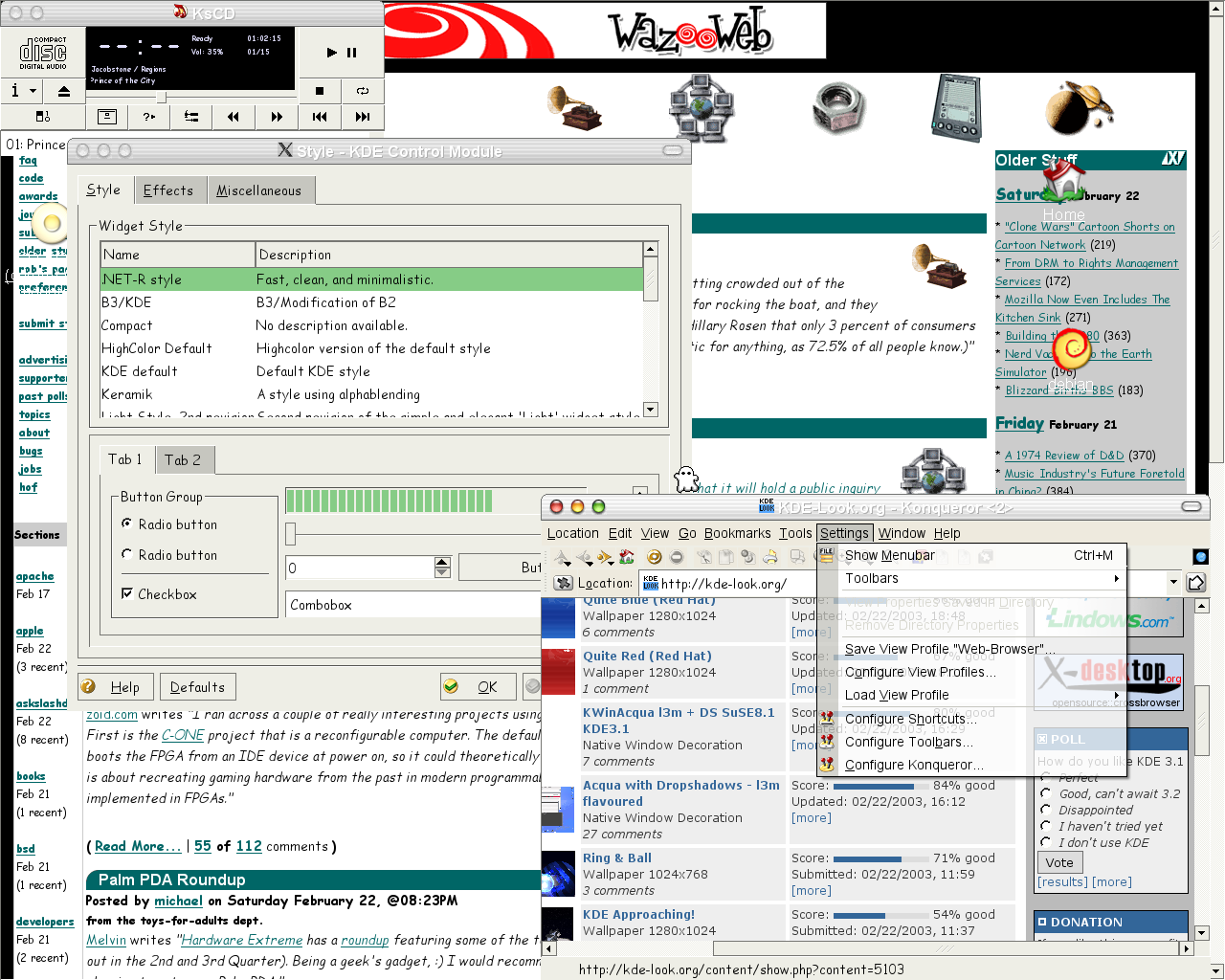
Task: Choose Show Menubar from Settings menu
Action: click(x=971, y=555)
